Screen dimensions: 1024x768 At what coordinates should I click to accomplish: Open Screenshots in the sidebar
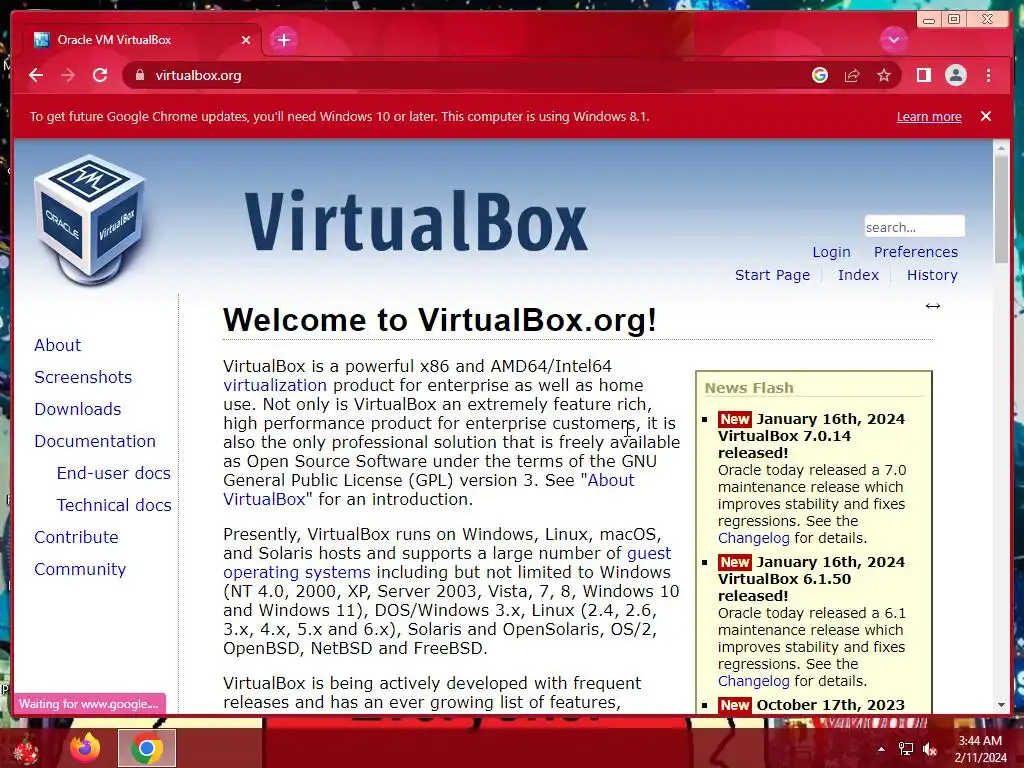point(83,377)
